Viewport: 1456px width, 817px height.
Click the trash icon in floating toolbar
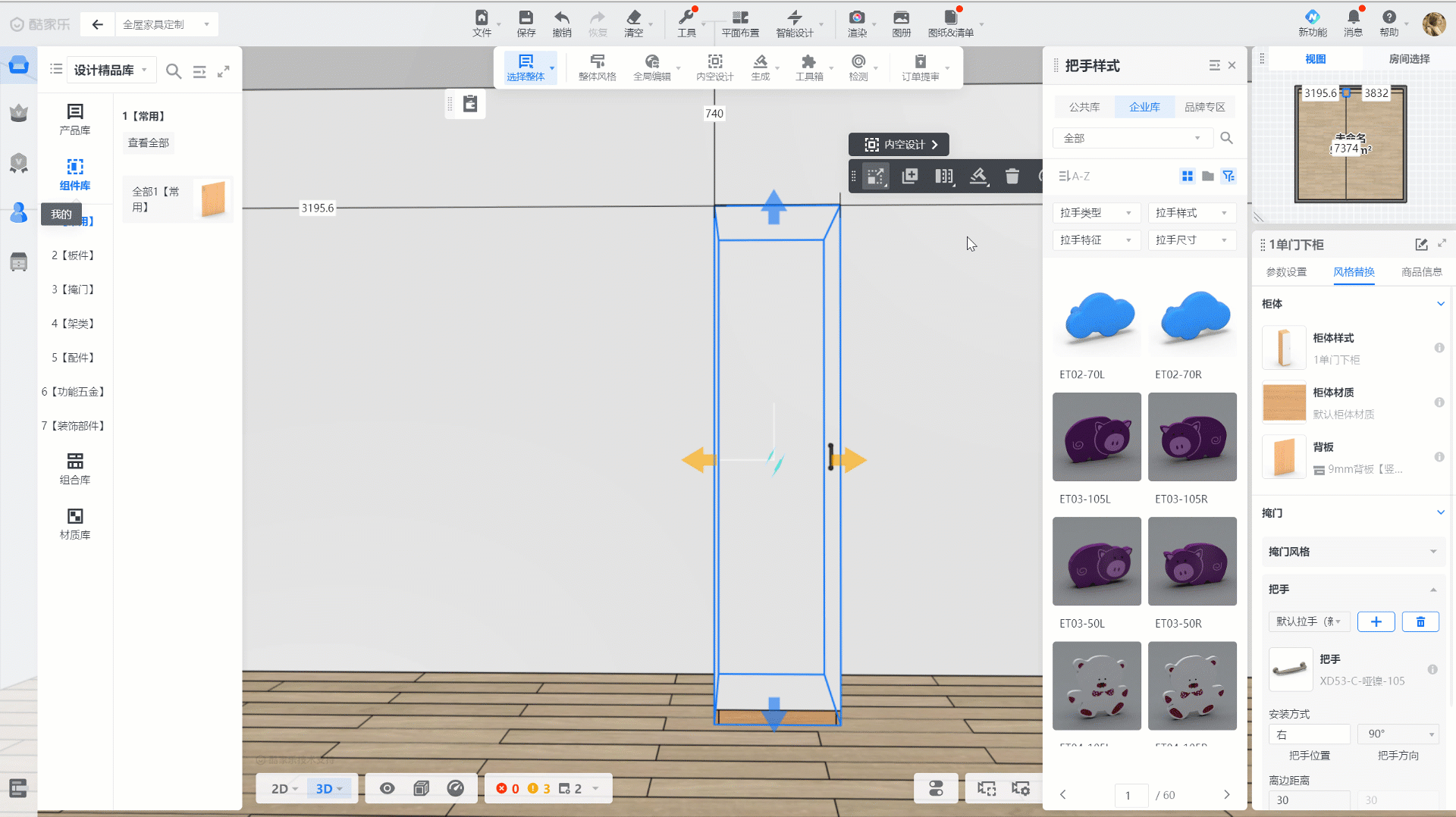pyautogui.click(x=1012, y=177)
